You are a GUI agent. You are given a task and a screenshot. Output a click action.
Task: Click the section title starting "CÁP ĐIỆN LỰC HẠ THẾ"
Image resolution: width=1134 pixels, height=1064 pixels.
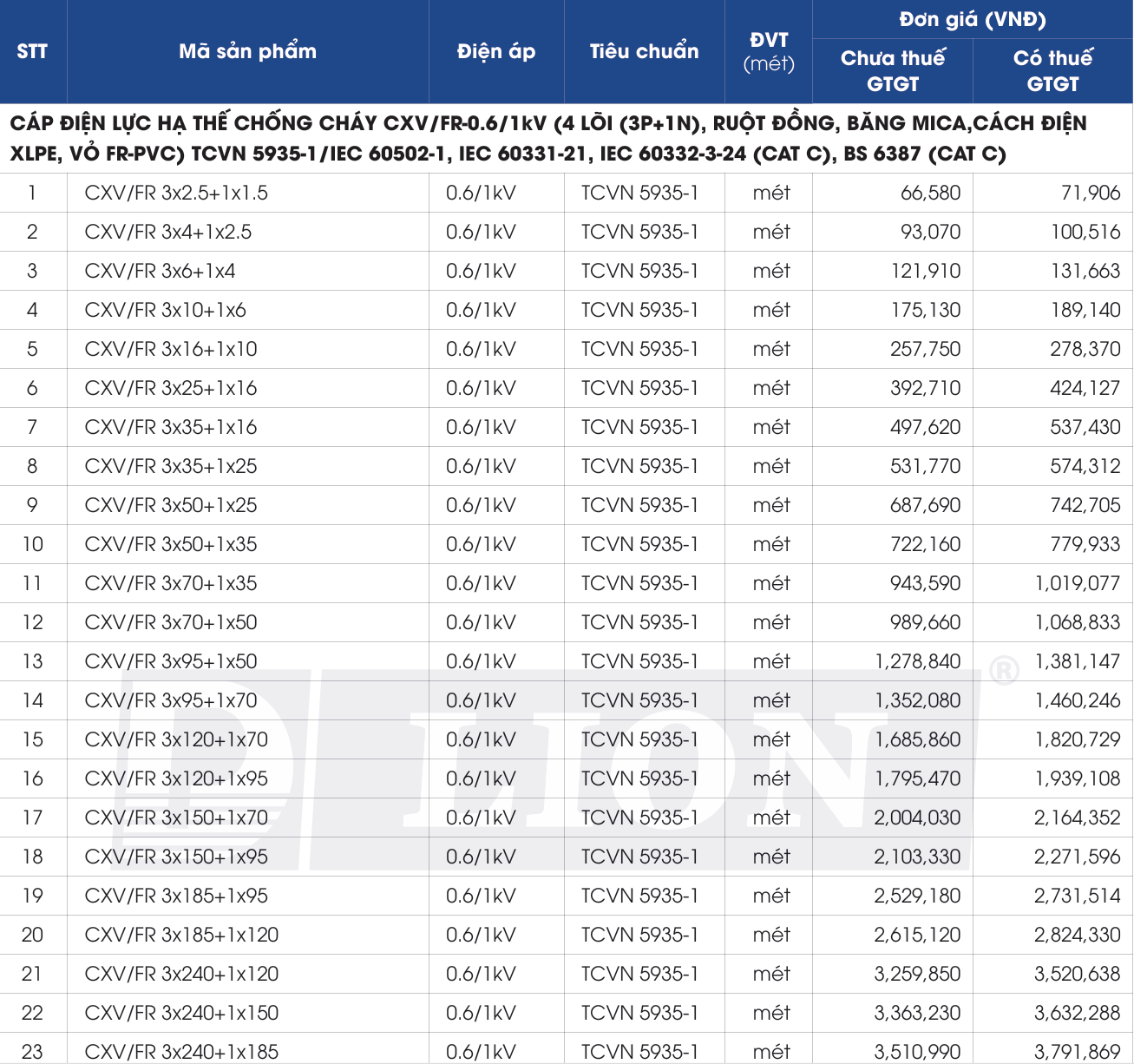pyautogui.click(x=548, y=138)
